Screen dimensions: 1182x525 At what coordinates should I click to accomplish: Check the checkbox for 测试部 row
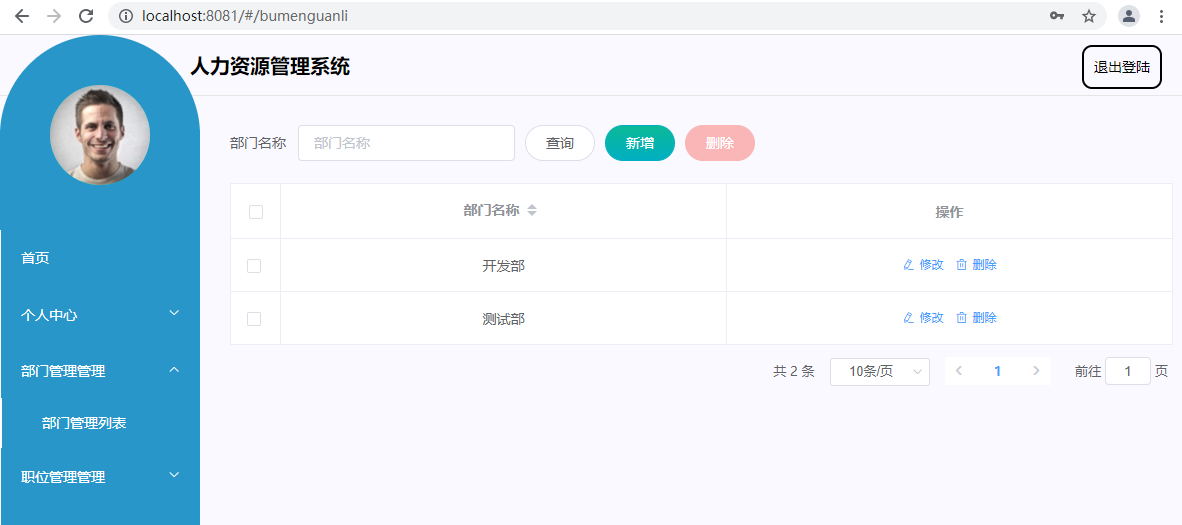(x=254, y=319)
